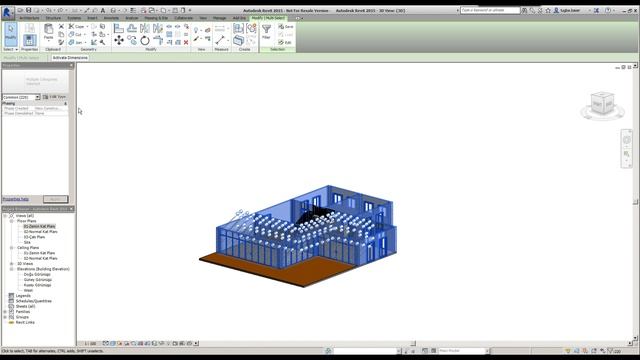
Task: Open the Collaborate ribbon tab
Action: click(184, 18)
